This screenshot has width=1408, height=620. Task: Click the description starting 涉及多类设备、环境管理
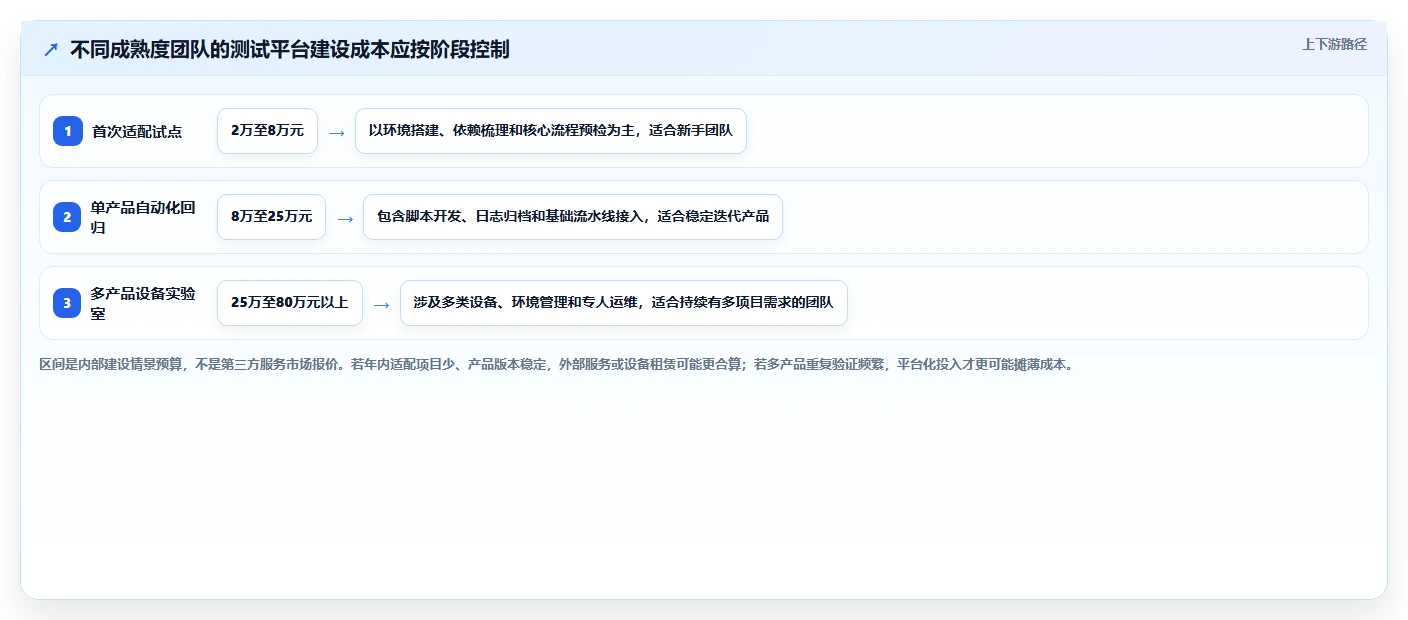624,303
